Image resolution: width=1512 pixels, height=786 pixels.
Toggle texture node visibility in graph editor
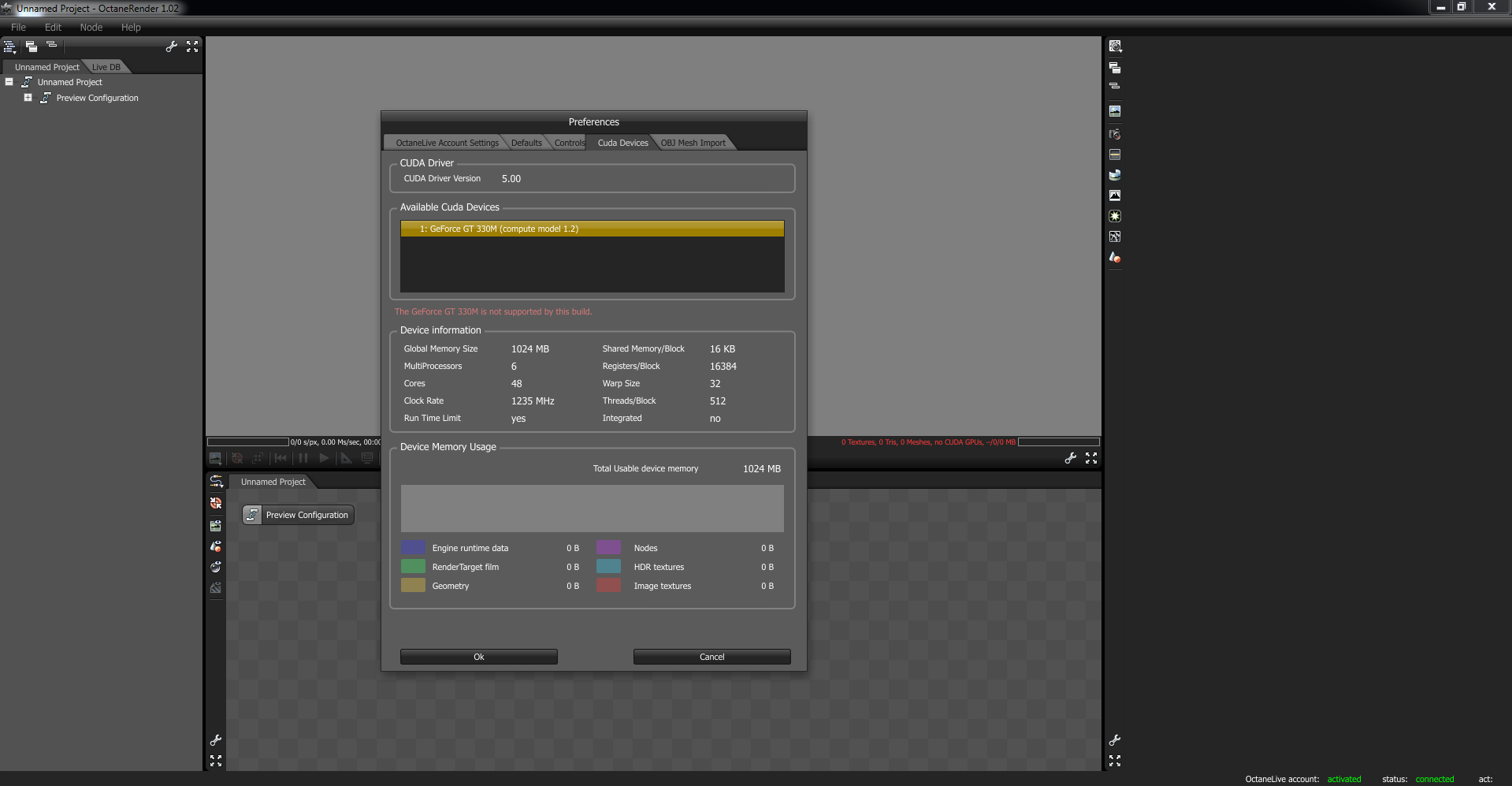click(x=216, y=587)
